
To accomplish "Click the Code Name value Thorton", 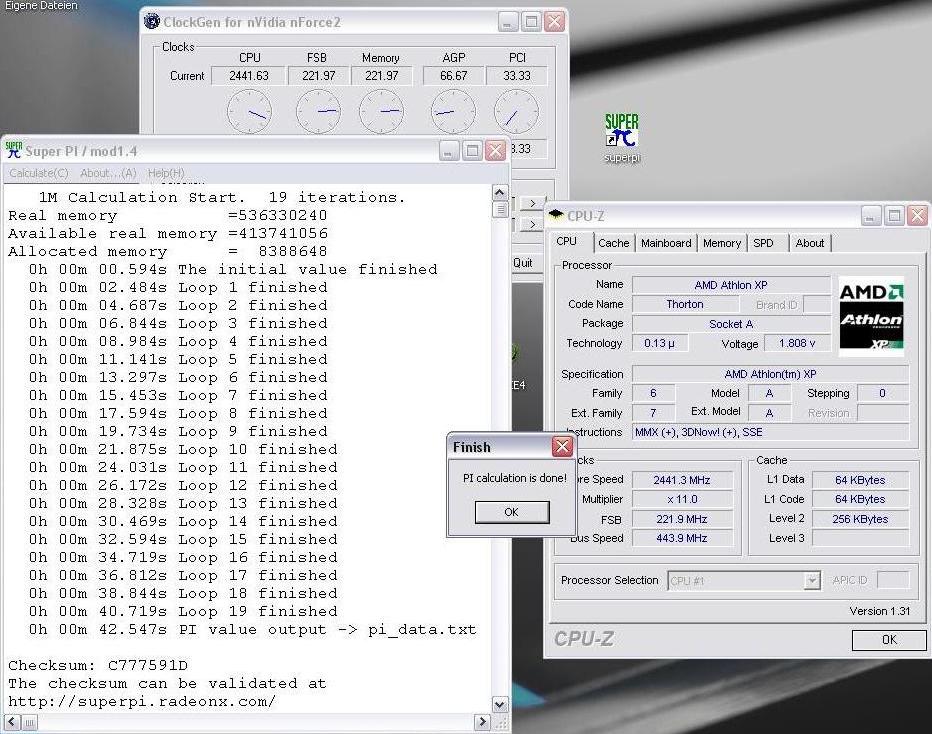I will [685, 304].
